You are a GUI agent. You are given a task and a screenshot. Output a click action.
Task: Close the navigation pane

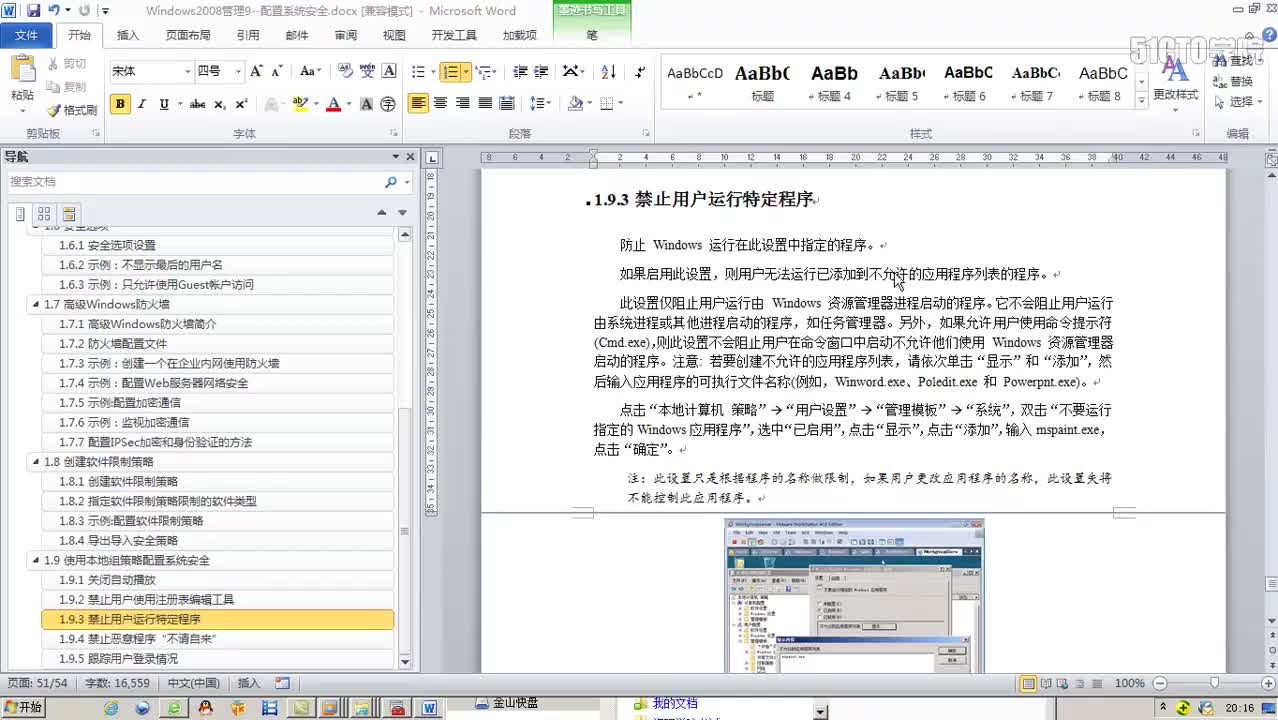coord(410,157)
